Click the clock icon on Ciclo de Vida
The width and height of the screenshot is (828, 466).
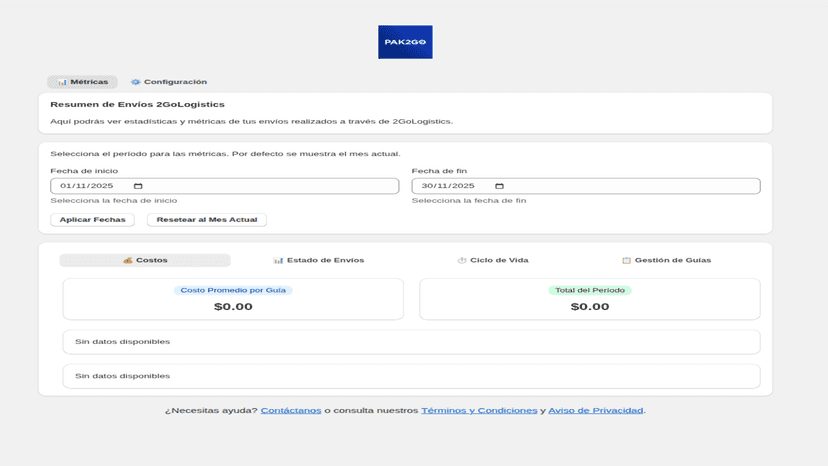tap(462, 260)
